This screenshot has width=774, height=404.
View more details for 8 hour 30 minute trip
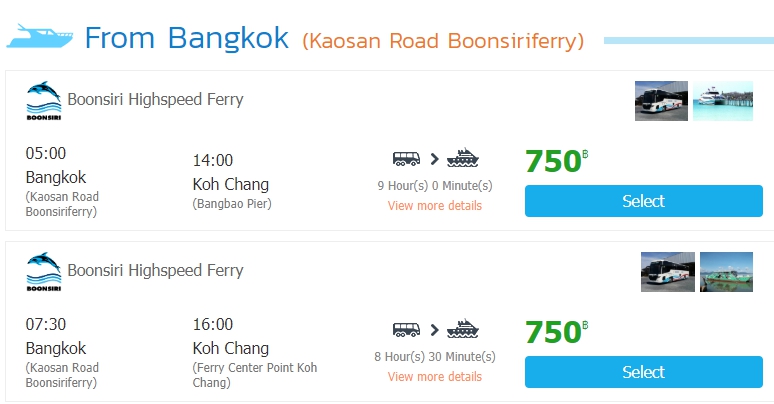point(435,377)
